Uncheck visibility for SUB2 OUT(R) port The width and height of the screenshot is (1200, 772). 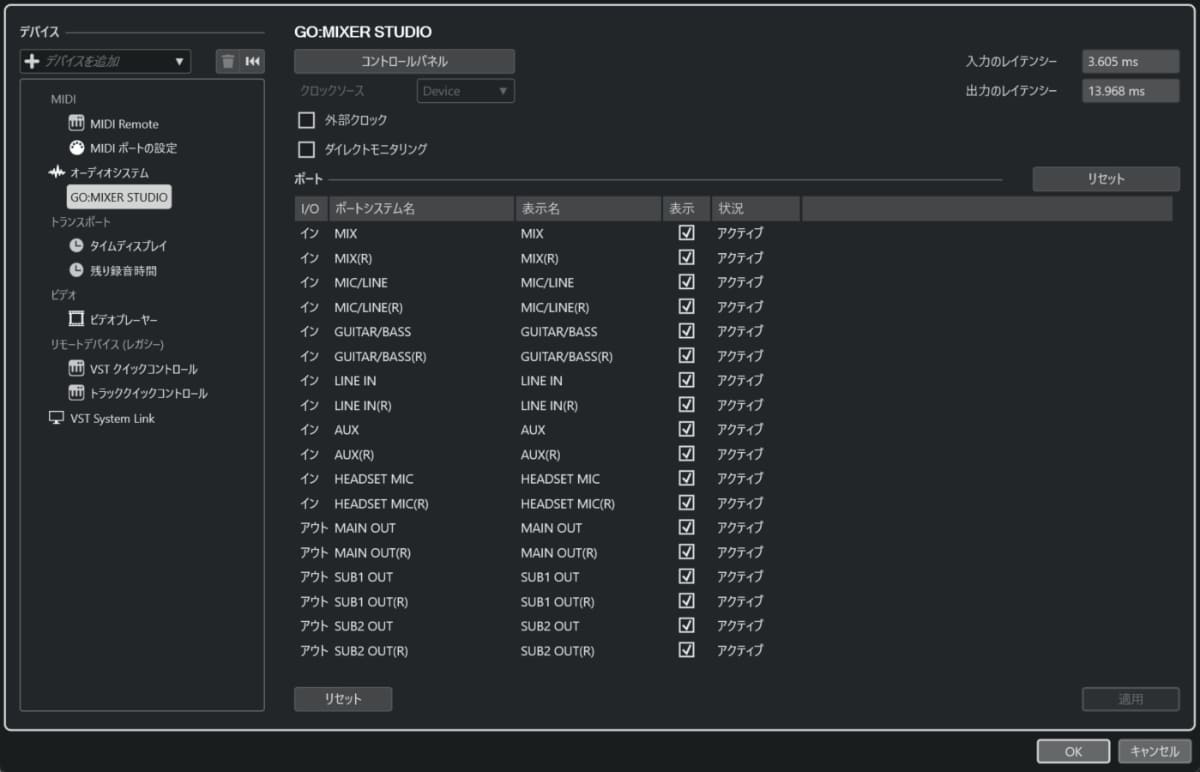click(686, 650)
